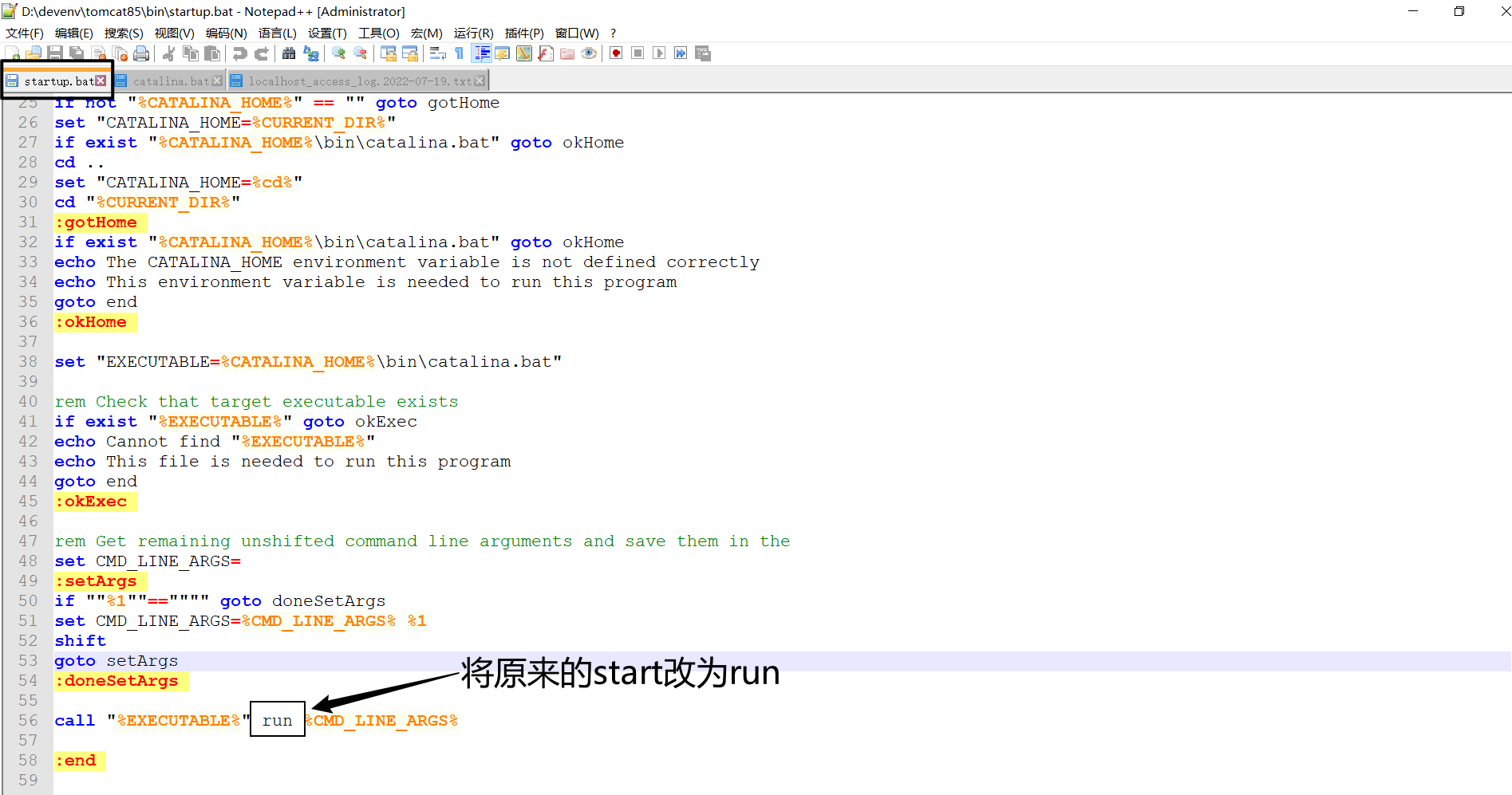Stop macro recording button

(638, 53)
